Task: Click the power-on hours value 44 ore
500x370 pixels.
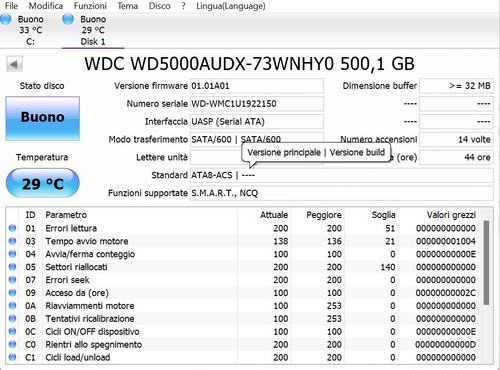Action: click(456, 157)
